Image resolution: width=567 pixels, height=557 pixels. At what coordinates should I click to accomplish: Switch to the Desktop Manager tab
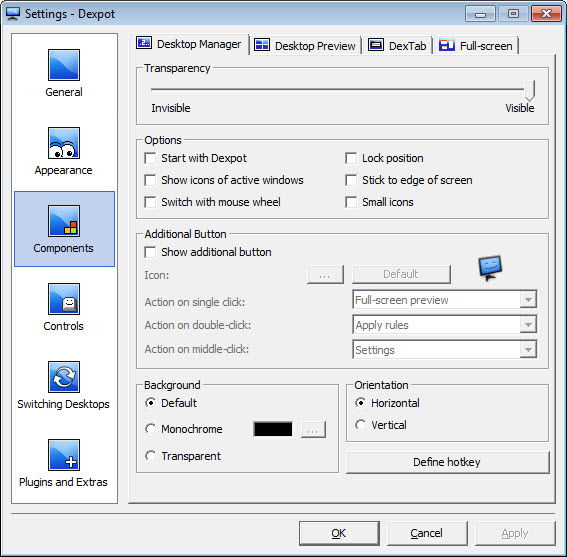pos(189,44)
